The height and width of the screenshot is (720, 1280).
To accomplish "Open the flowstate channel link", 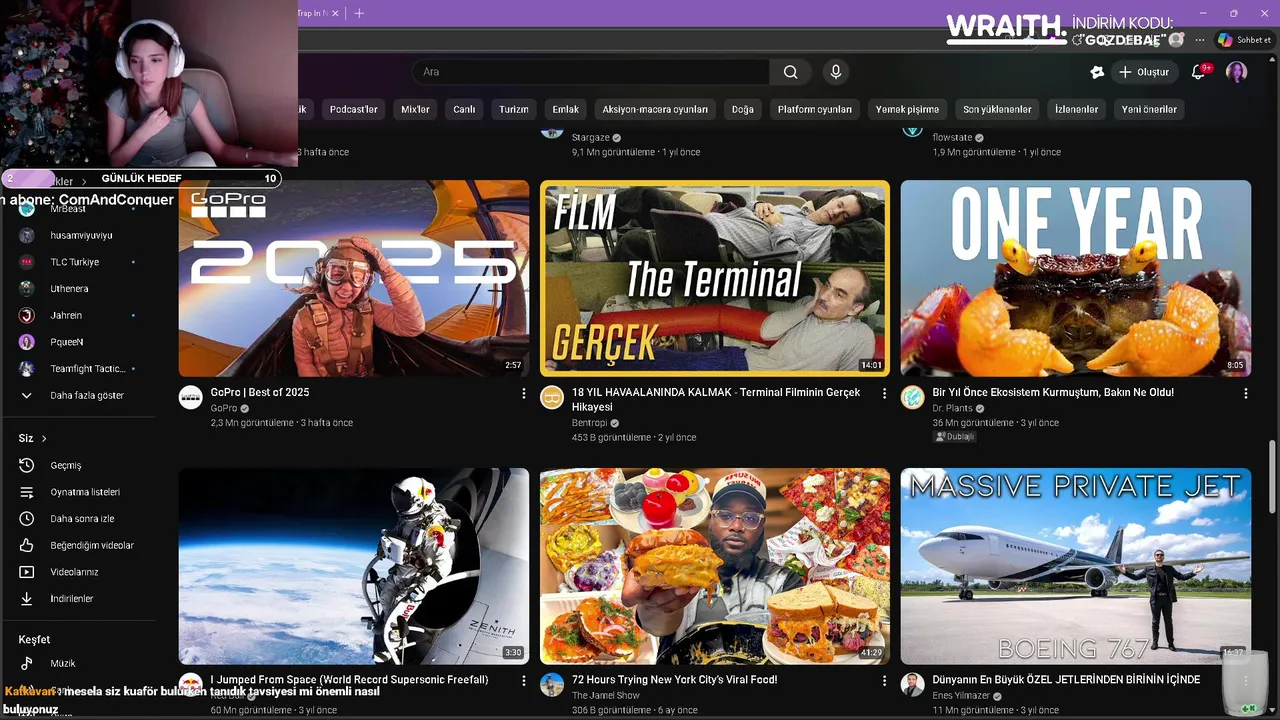I will 952,137.
